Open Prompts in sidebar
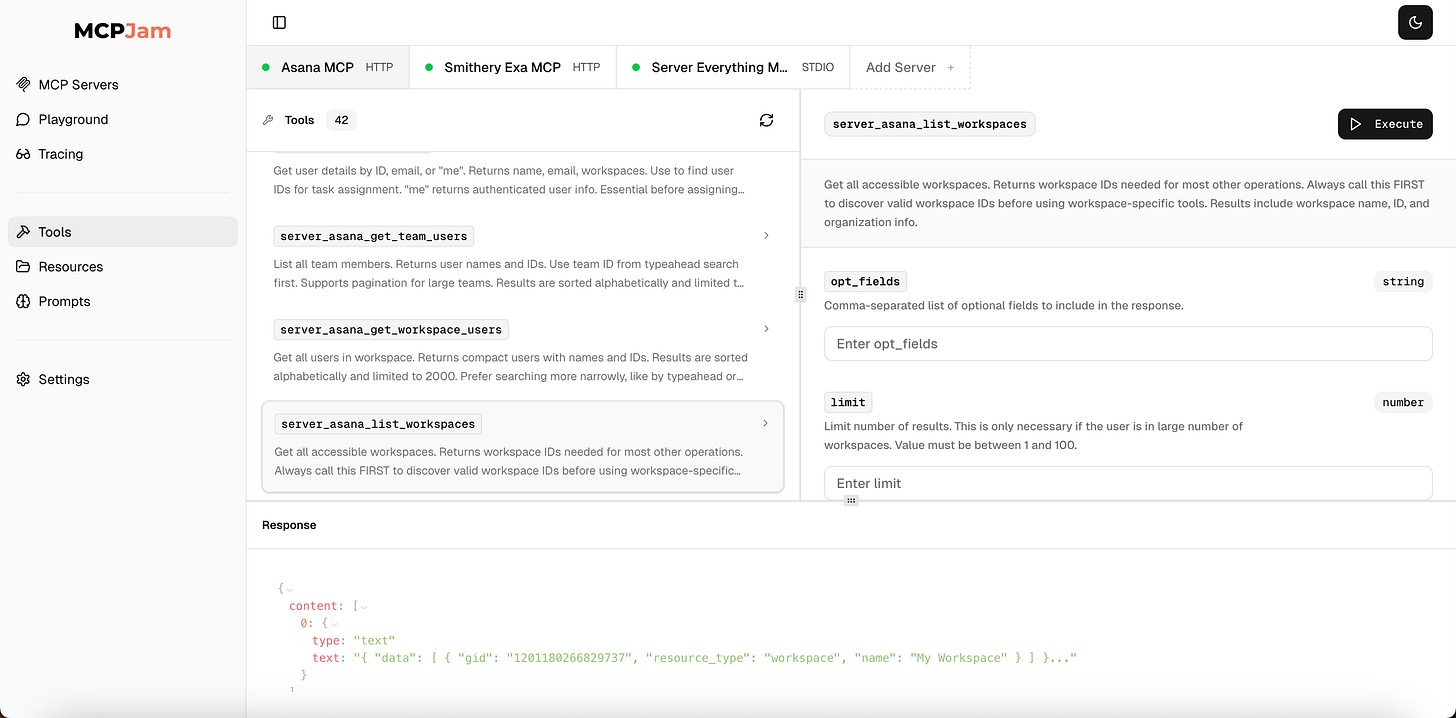Image resolution: width=1456 pixels, height=718 pixels. (x=123, y=301)
